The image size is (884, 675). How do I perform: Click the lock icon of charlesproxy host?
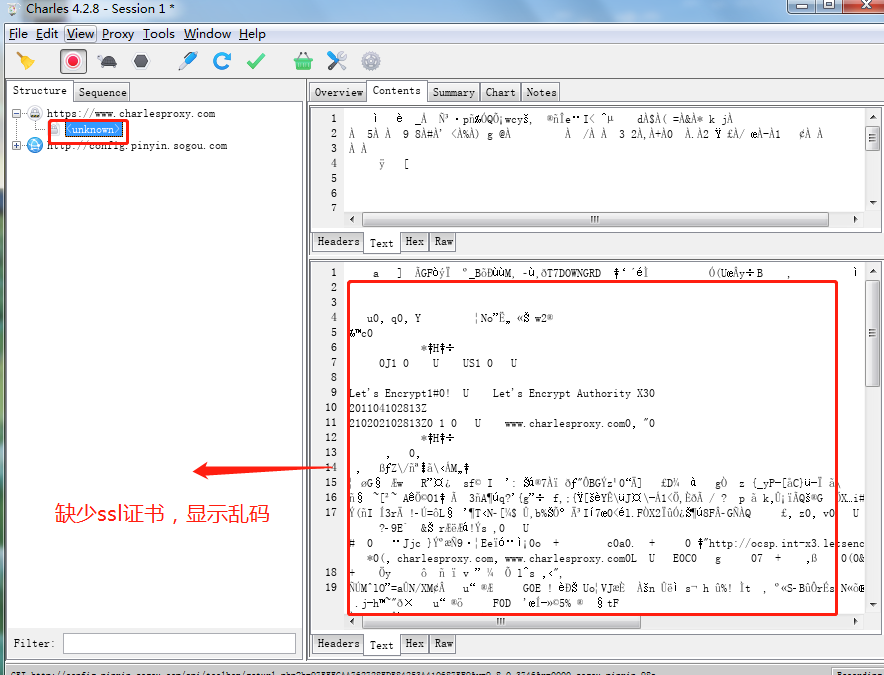coord(35,113)
